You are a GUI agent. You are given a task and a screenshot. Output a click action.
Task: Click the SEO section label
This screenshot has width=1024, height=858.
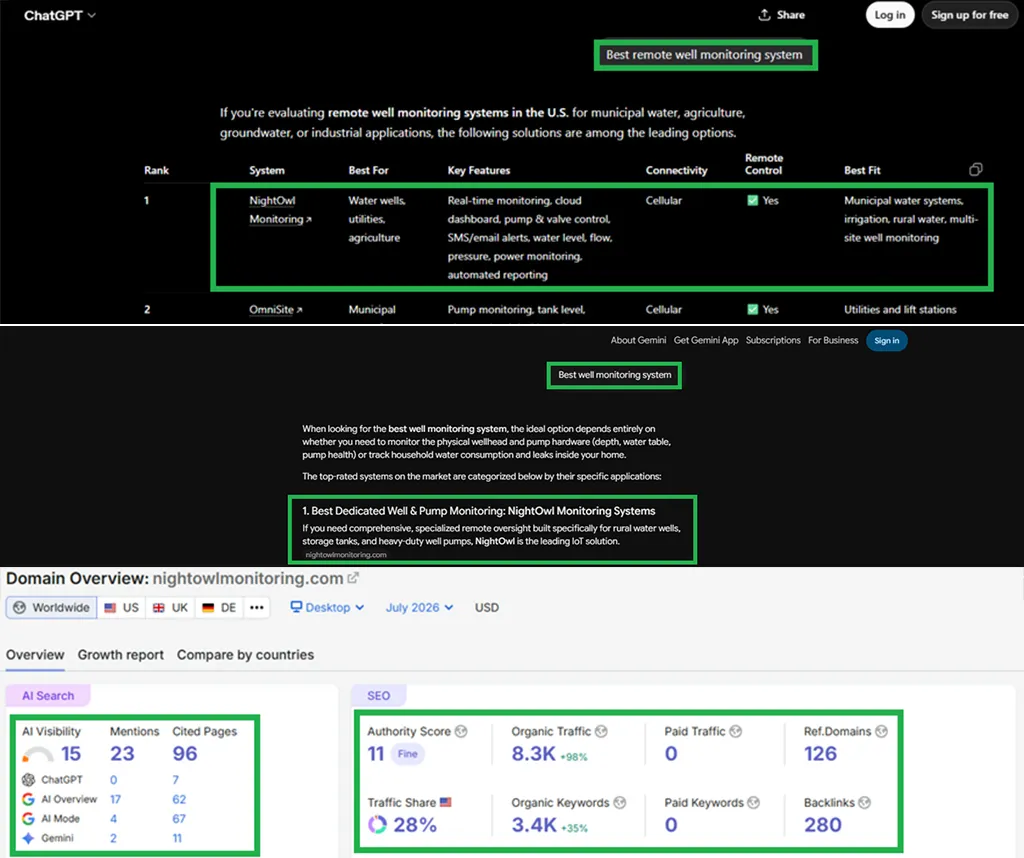pyautogui.click(x=379, y=696)
